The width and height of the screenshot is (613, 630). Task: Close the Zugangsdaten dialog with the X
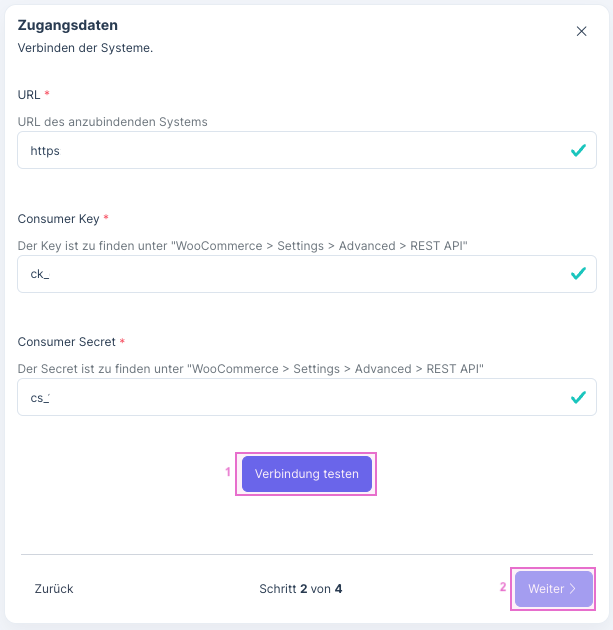coord(581,31)
